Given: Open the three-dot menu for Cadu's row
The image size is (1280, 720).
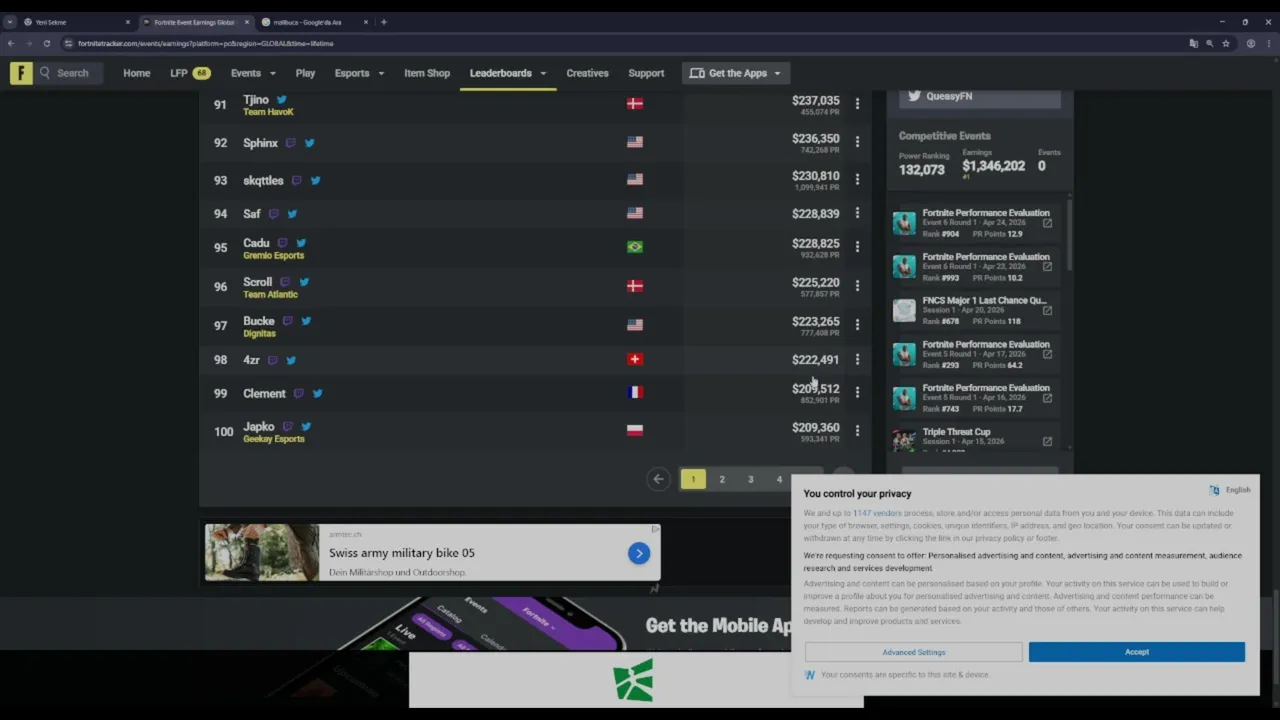Looking at the screenshot, I should point(857,246).
